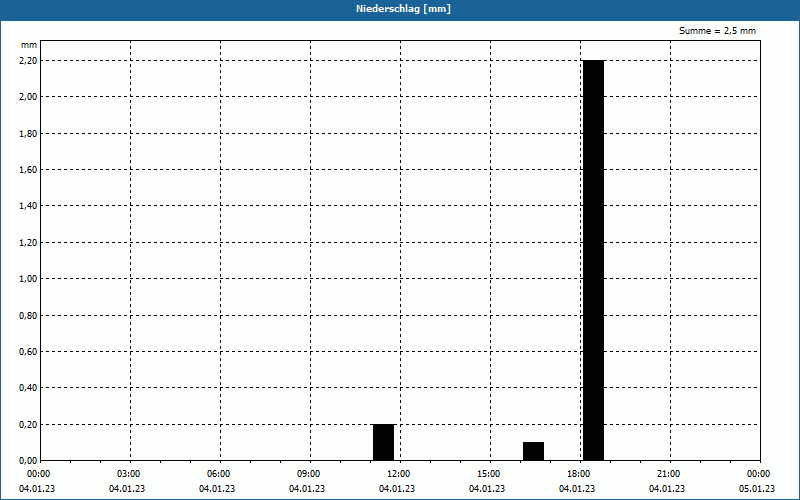Select the 1,40 y-axis value

click(28, 206)
